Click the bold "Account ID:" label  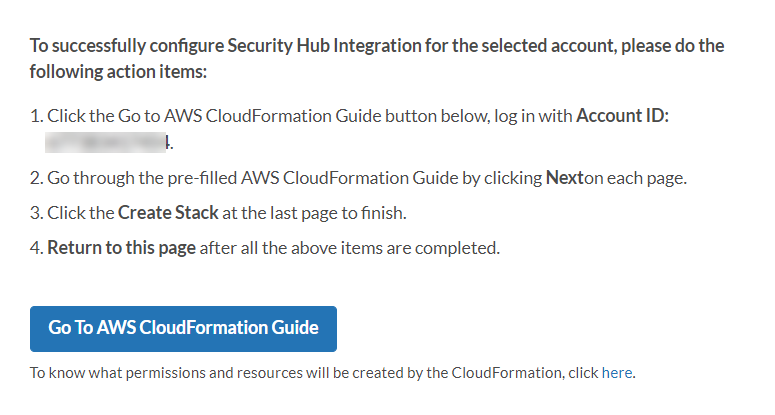tap(622, 115)
